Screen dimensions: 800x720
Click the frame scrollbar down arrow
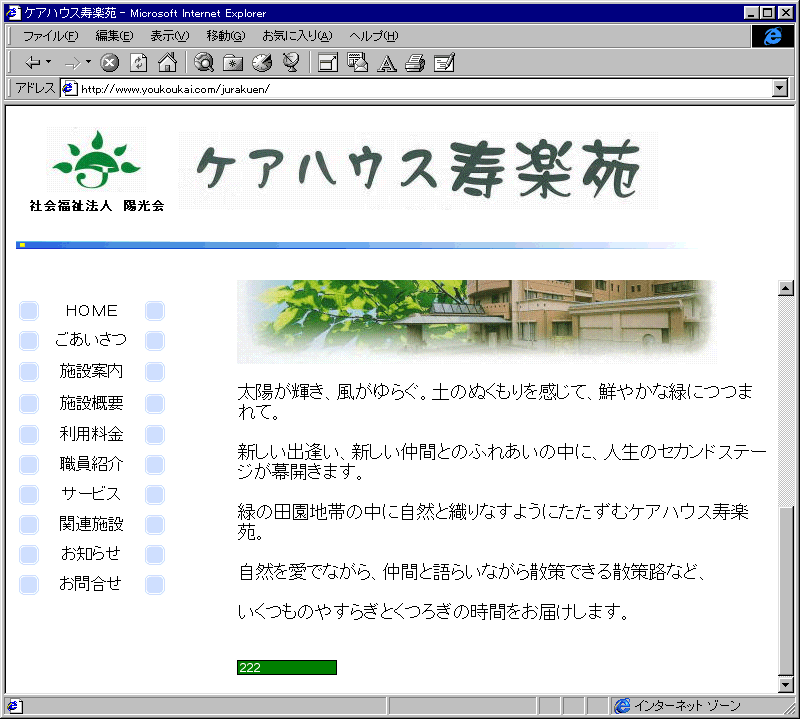point(786,684)
